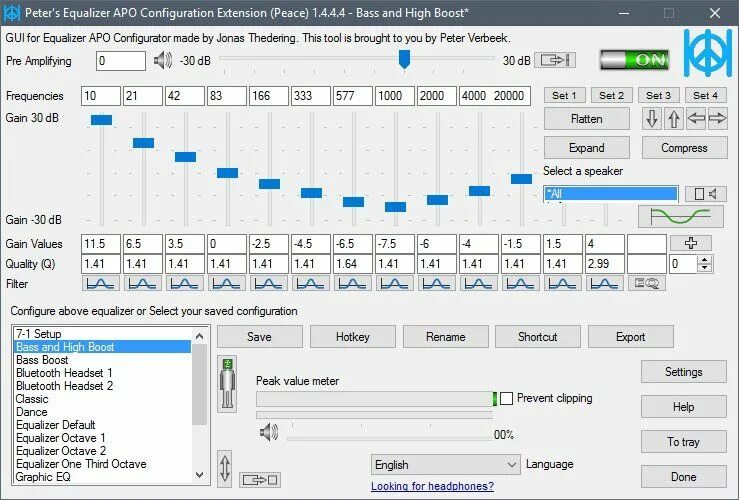Decrease value with stepper down arrow
The width and height of the screenshot is (739, 500).
point(705,268)
